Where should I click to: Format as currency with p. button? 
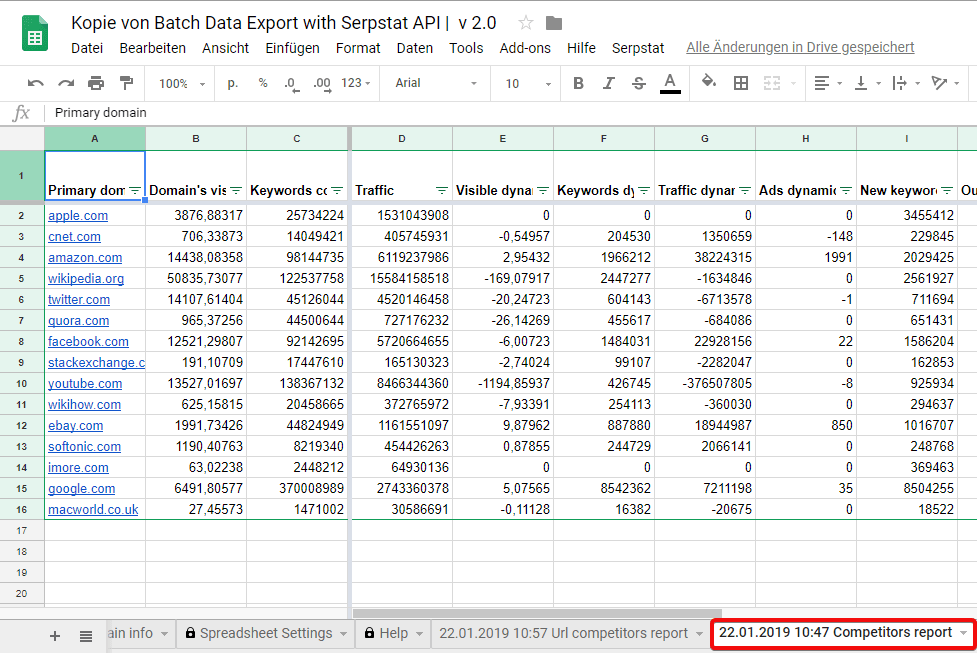click(232, 83)
